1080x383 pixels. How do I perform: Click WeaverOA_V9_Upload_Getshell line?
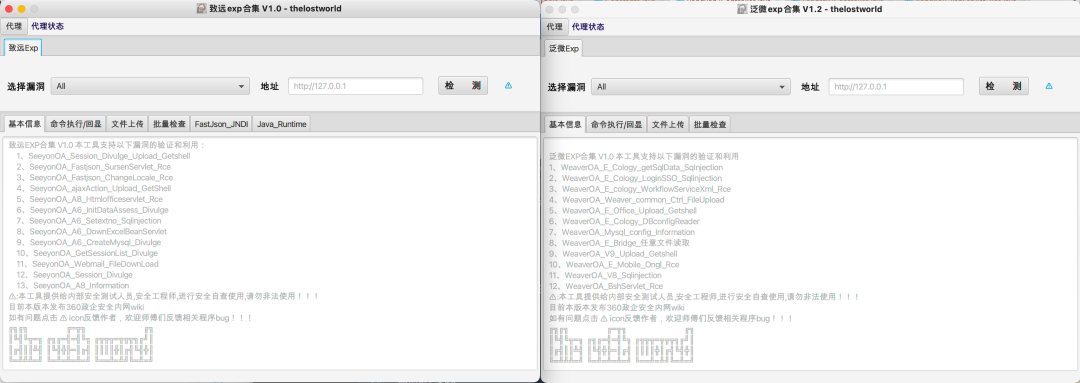pos(613,253)
